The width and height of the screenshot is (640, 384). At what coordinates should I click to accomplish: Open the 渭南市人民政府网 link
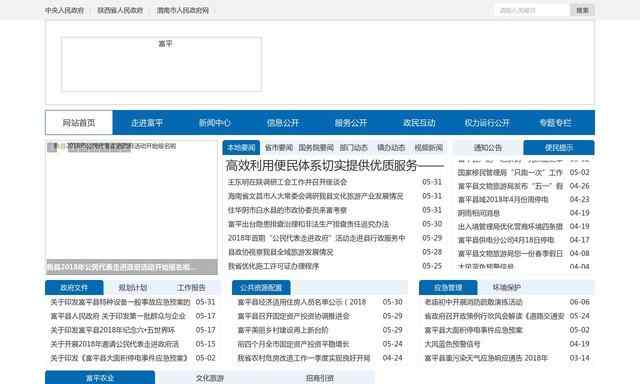[x=183, y=11]
